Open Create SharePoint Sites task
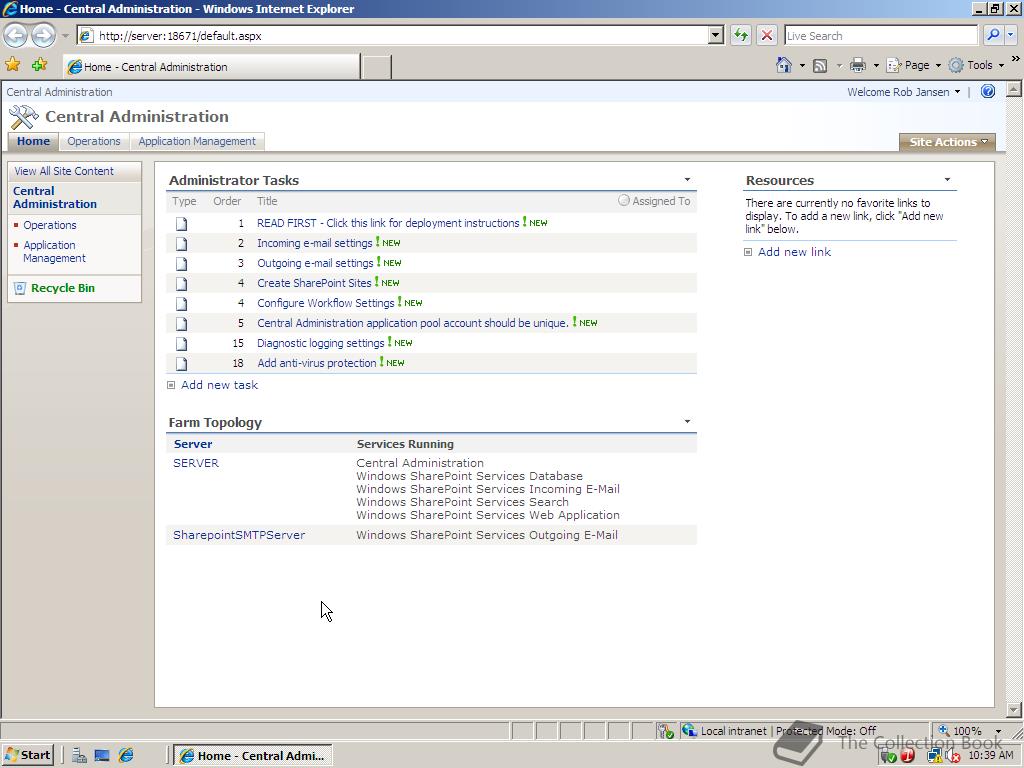This screenshot has height=768, width=1024. [x=314, y=283]
